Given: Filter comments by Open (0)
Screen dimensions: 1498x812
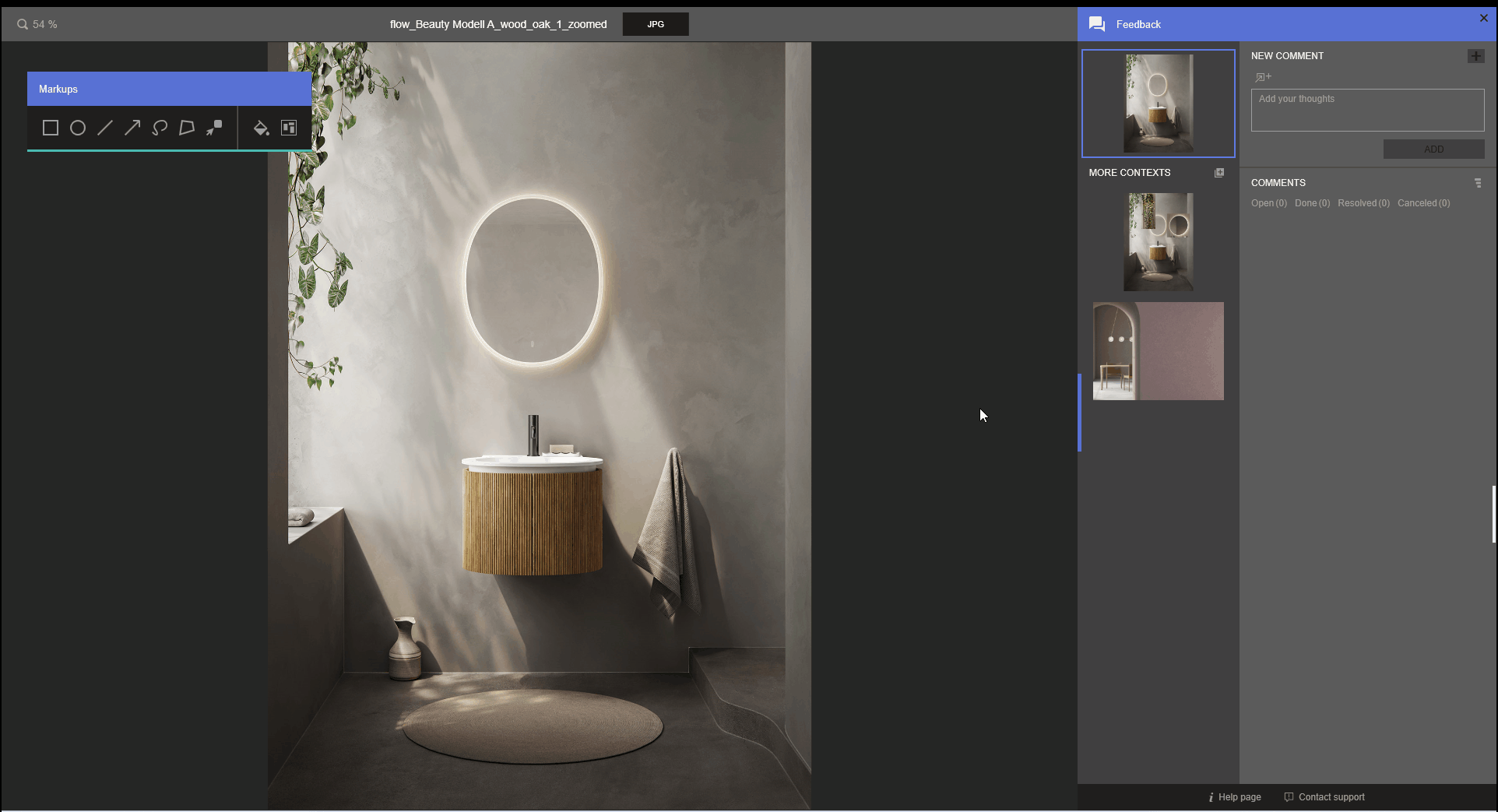Looking at the screenshot, I should (x=1269, y=203).
